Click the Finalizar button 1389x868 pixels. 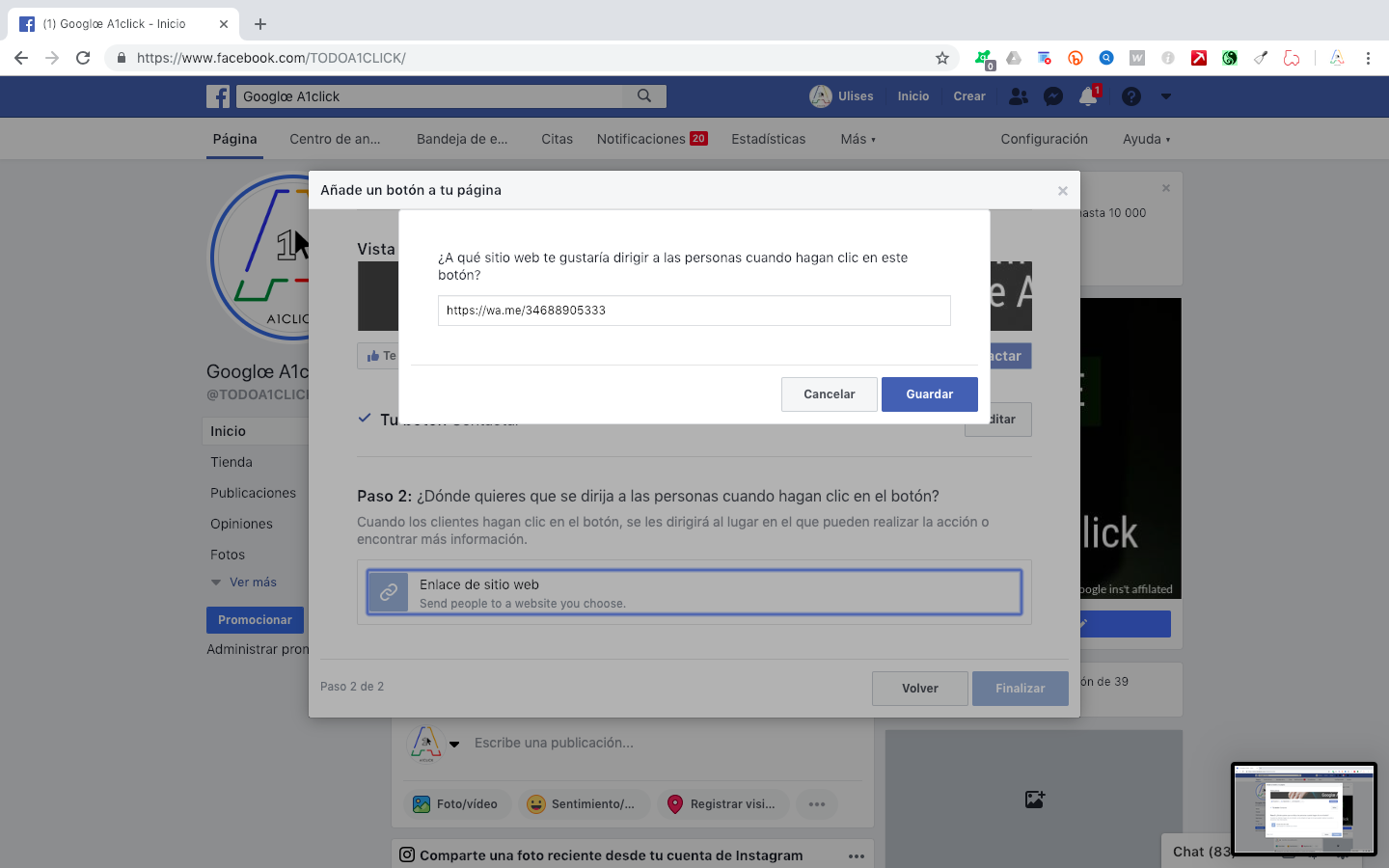(1020, 689)
